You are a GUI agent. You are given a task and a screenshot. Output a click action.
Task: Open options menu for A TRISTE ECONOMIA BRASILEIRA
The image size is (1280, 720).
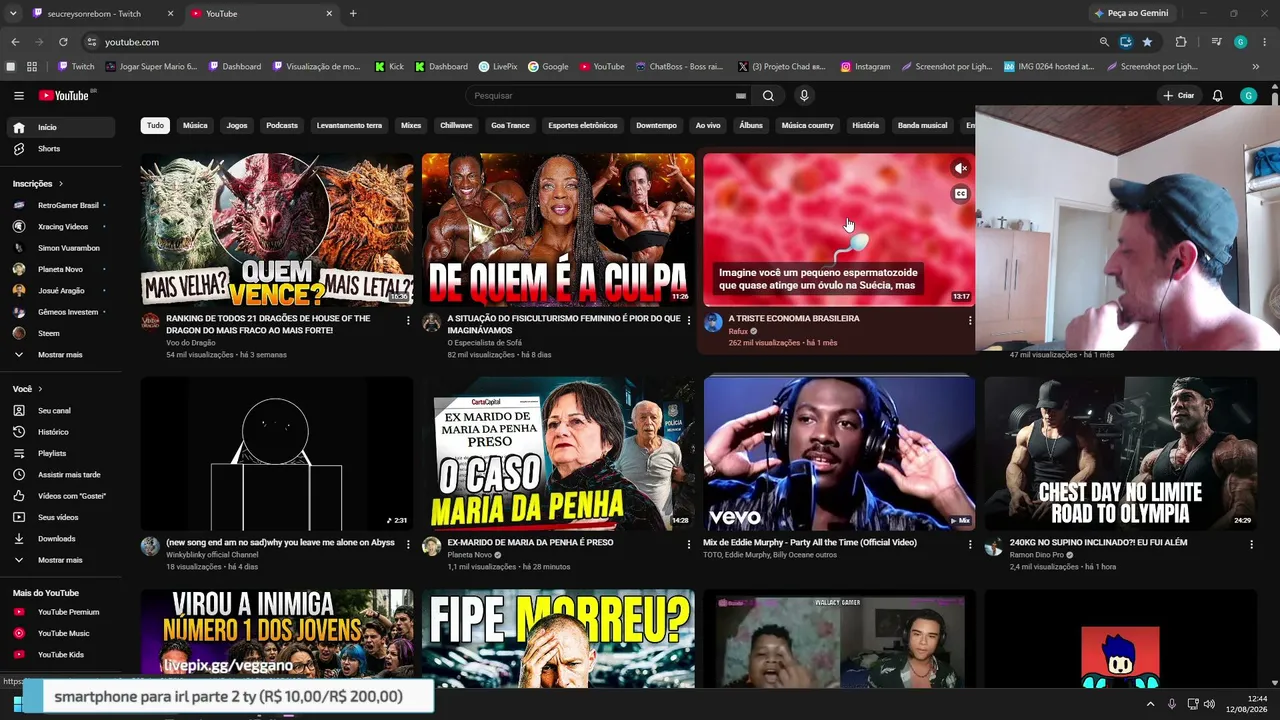pos(969,321)
